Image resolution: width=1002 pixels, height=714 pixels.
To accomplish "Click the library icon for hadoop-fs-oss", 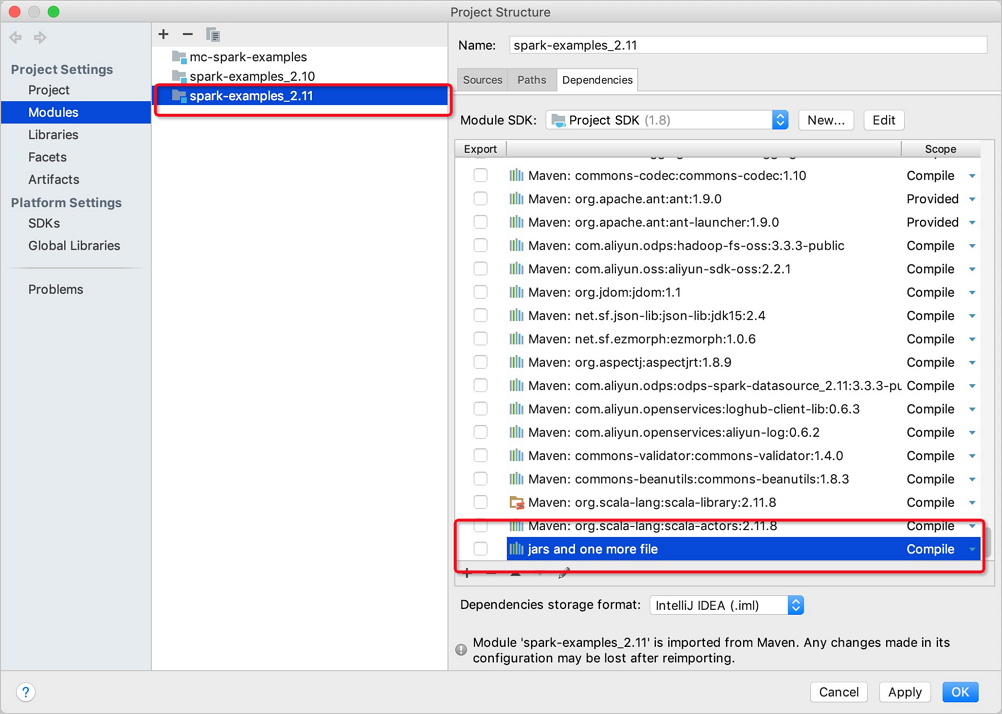I will pyautogui.click(x=516, y=245).
